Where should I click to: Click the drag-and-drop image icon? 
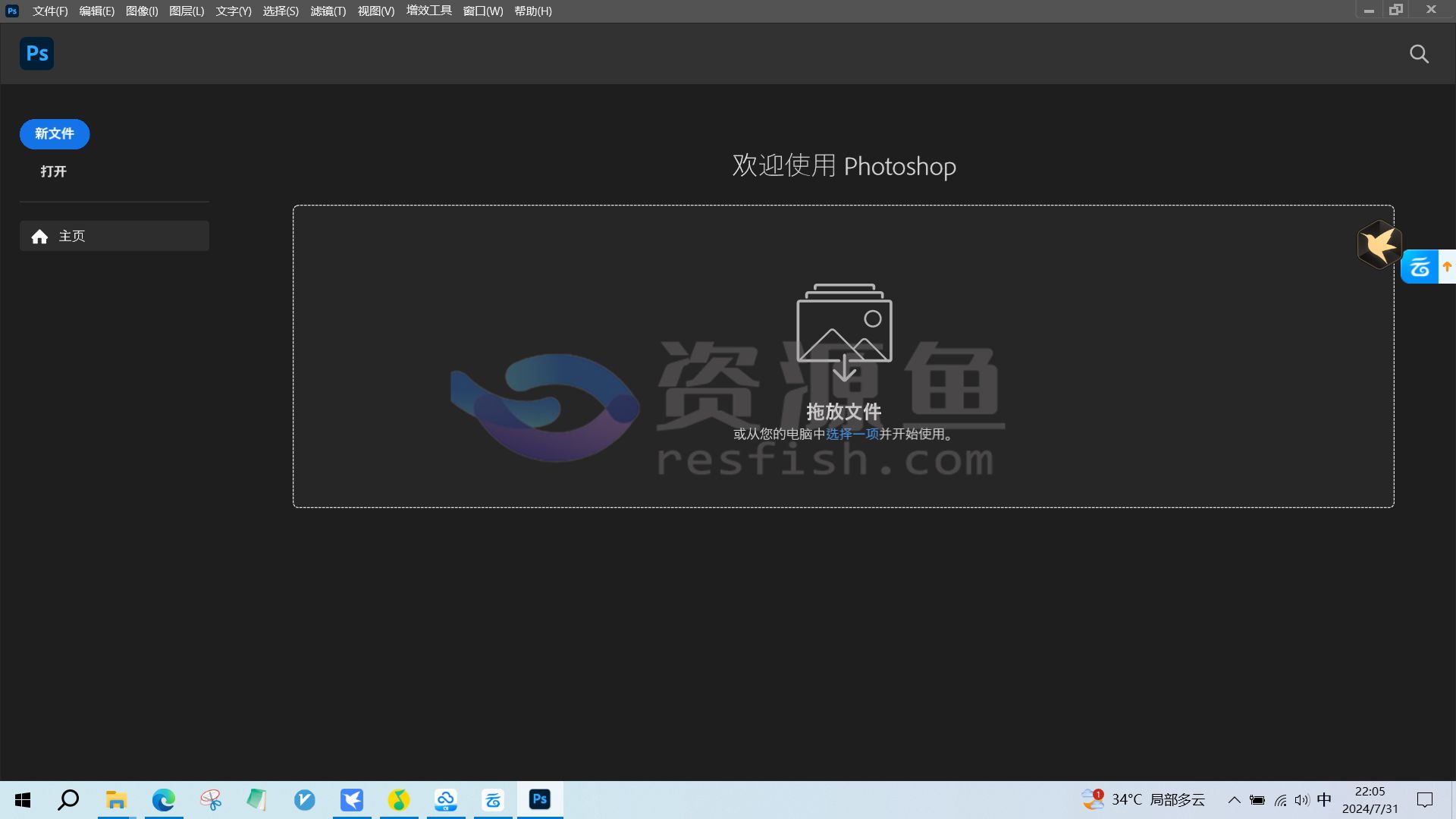(844, 332)
